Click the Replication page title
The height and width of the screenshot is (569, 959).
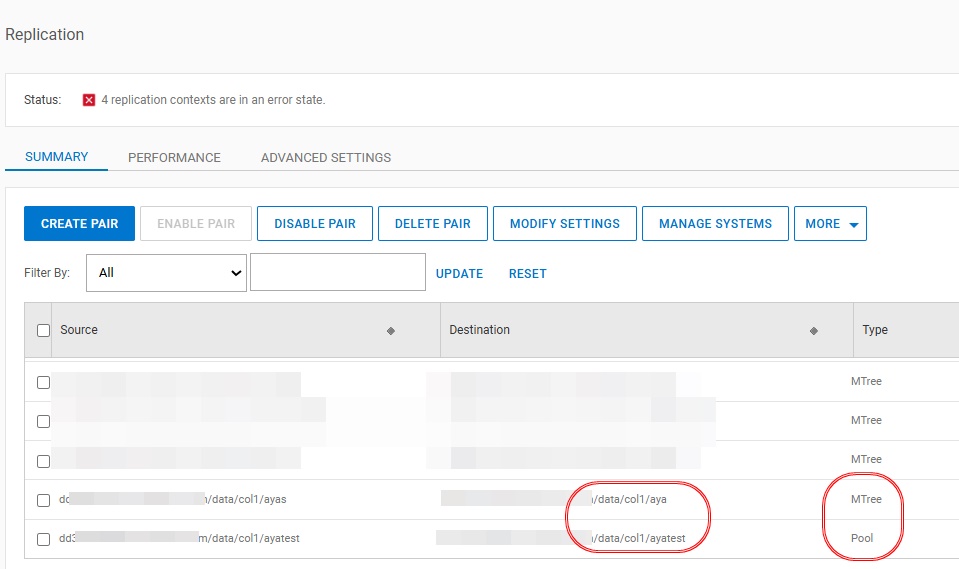45,34
